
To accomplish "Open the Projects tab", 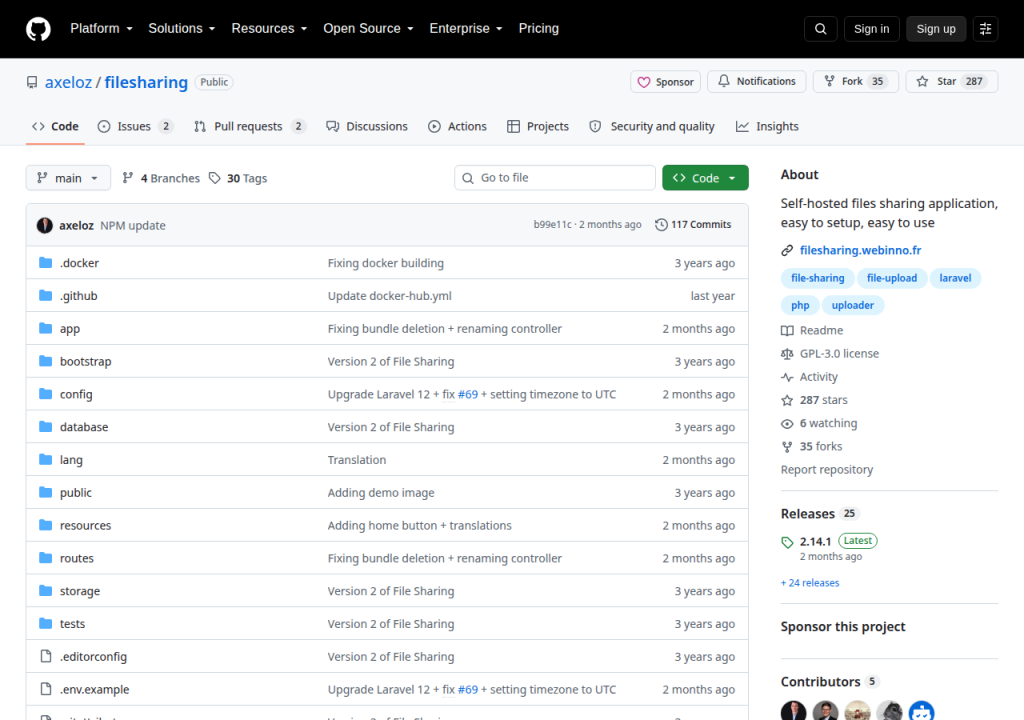I will 538,126.
